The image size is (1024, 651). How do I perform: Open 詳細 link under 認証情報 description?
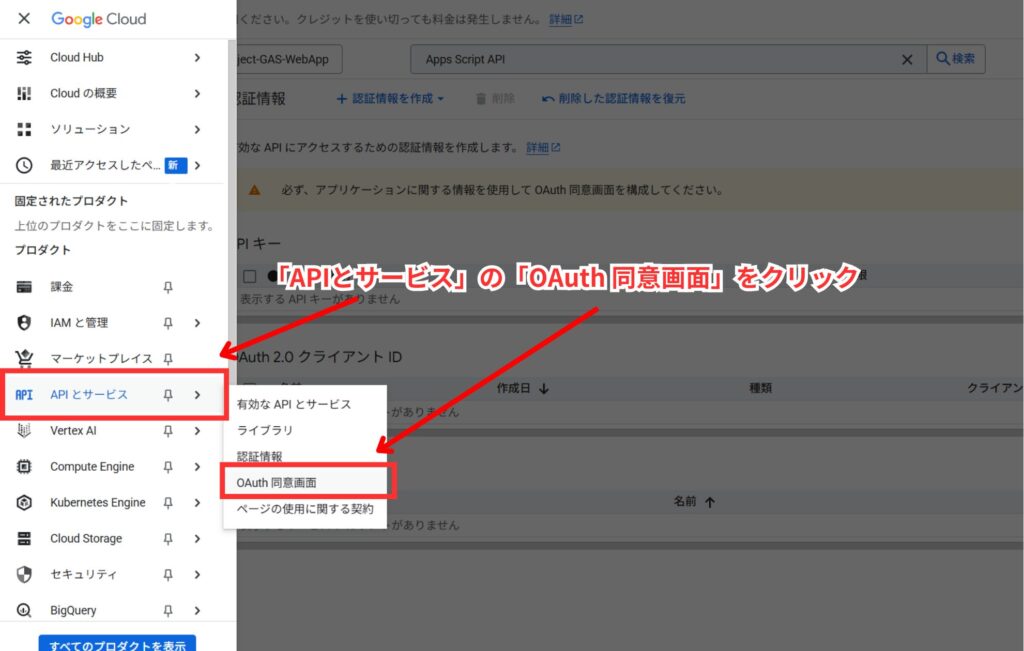(543, 148)
